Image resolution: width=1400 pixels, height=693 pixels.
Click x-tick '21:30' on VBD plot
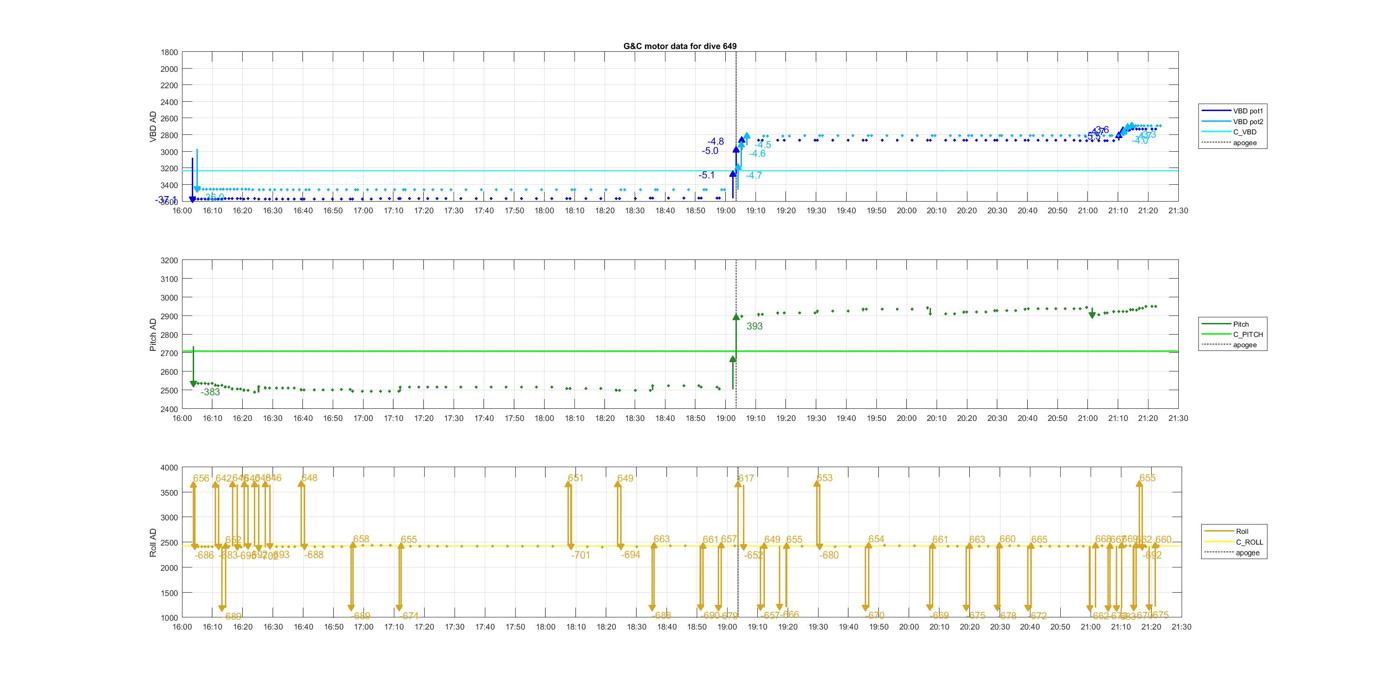coord(1178,210)
